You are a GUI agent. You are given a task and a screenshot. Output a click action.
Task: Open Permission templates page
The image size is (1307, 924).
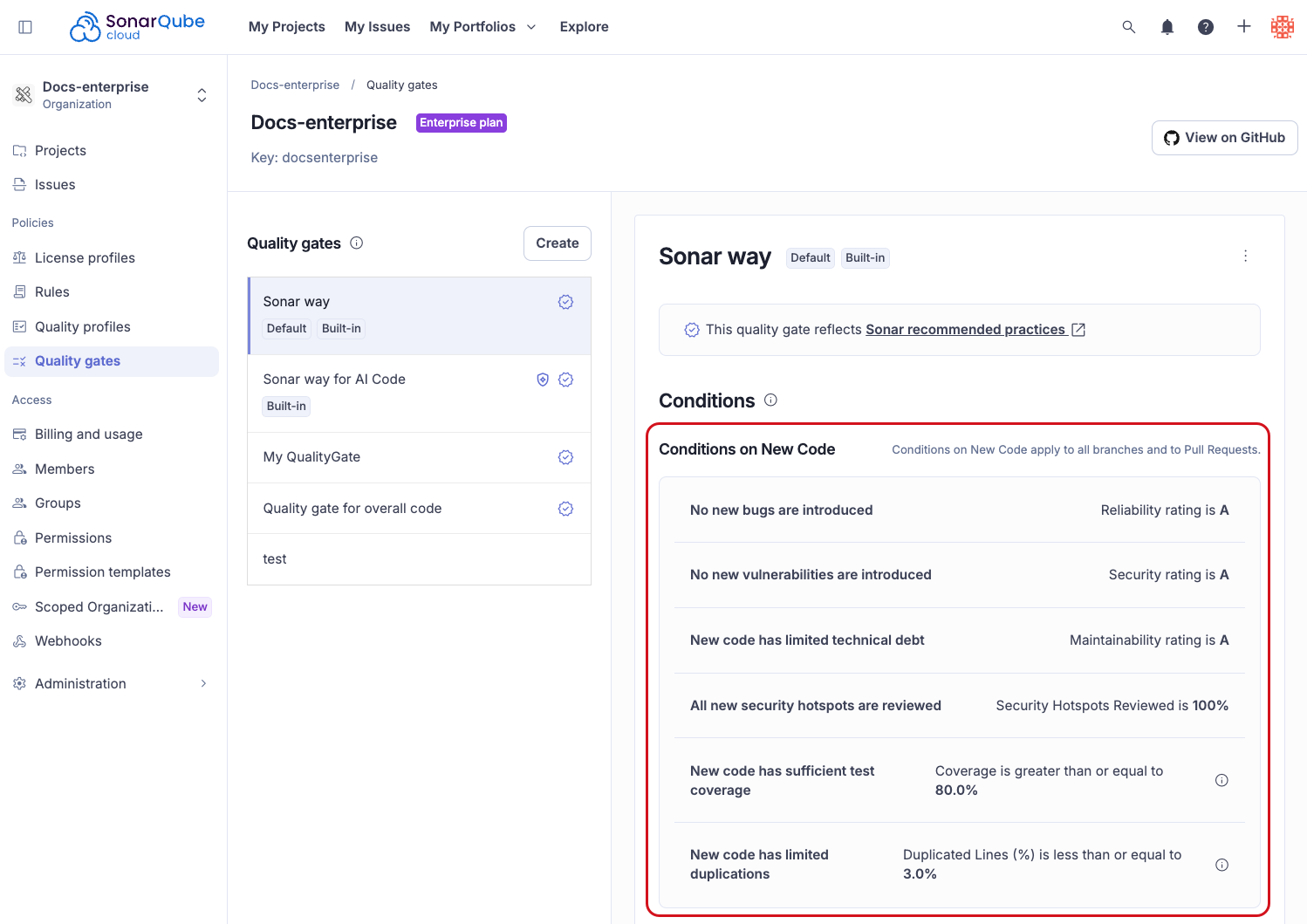[112, 572]
